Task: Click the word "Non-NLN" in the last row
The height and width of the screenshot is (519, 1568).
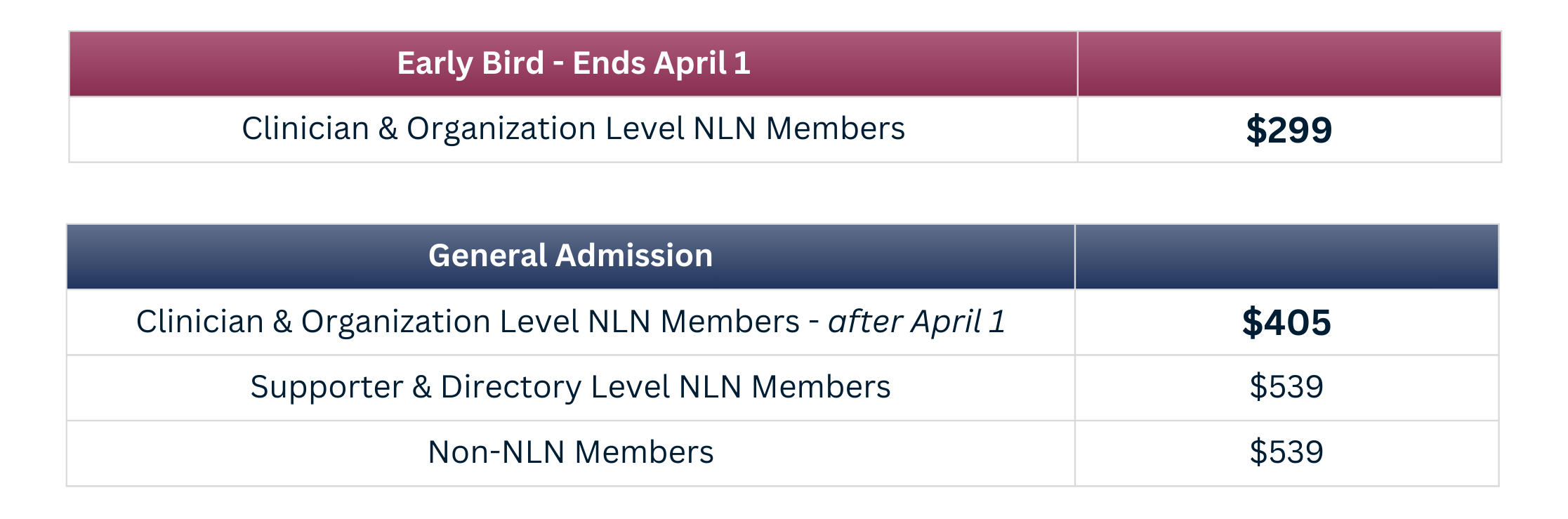Action: click(496, 452)
